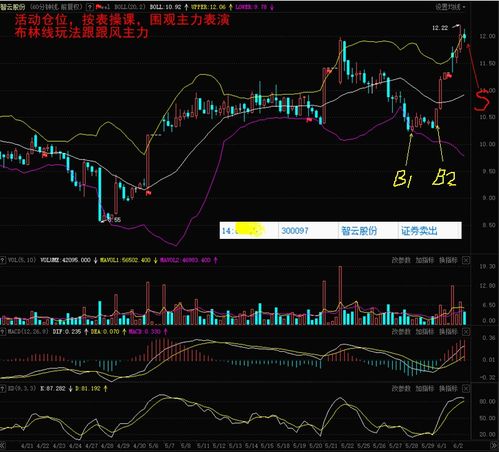499x452 pixels.
Task: Click the 证券卖出 cell in trade record
Action: tap(419, 231)
